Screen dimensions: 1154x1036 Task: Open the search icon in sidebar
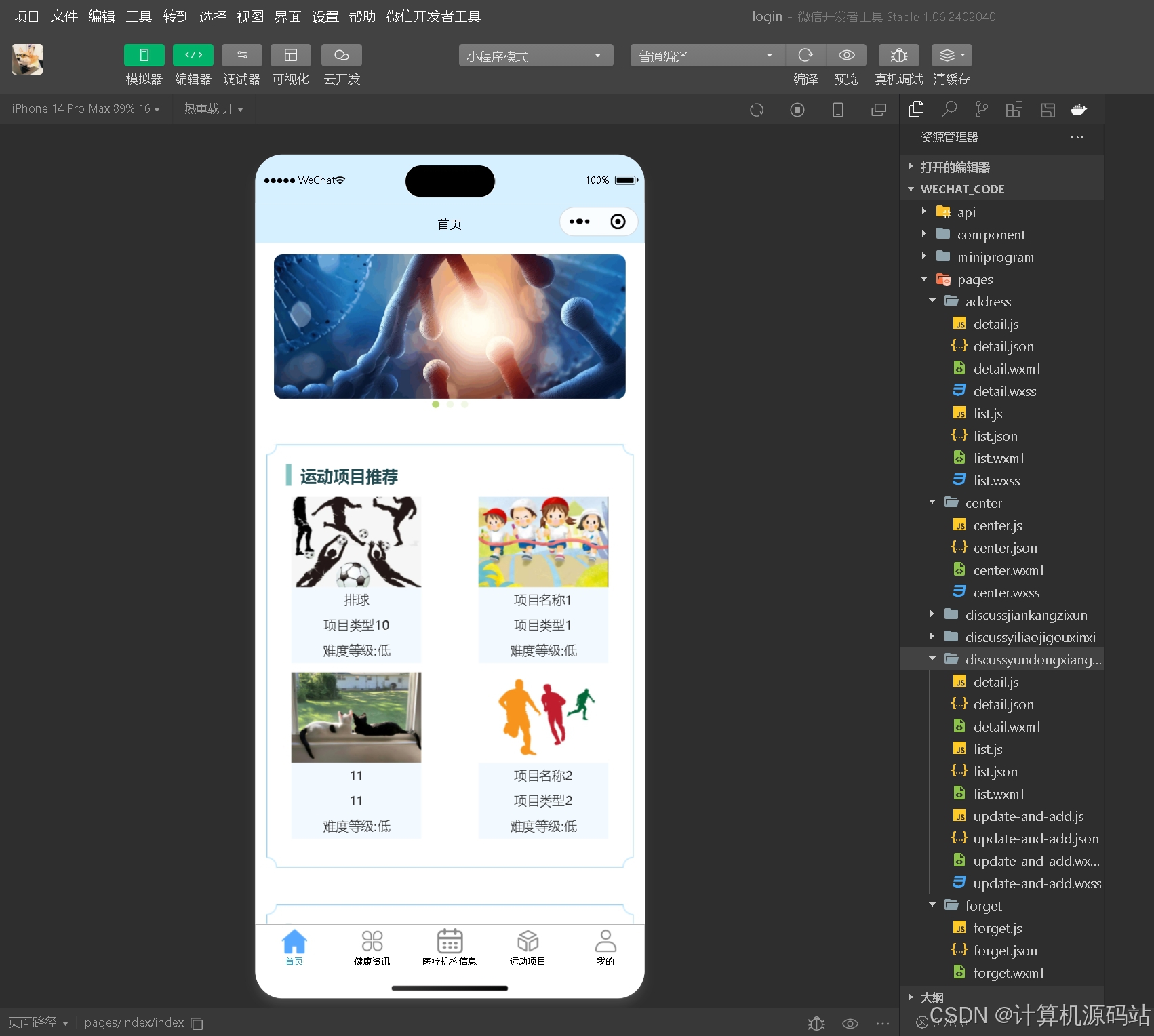coord(949,109)
